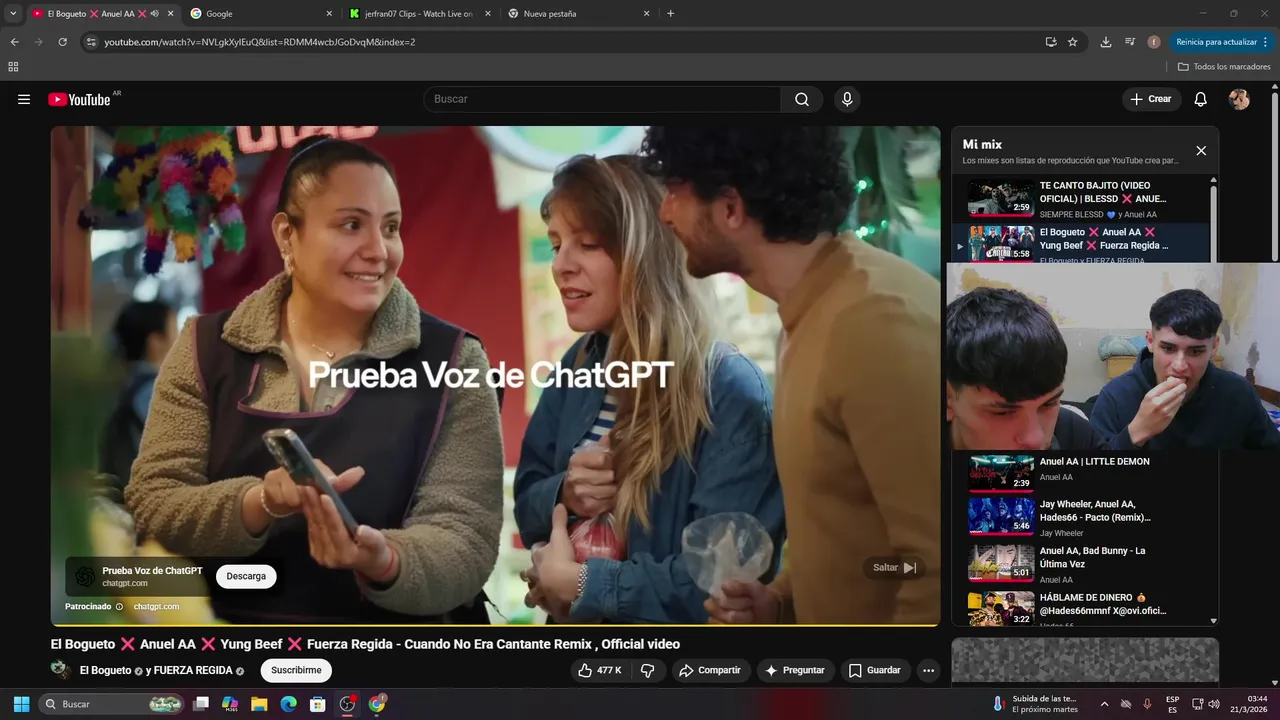Open El Bogueto channel avatar

pyautogui.click(x=61, y=670)
